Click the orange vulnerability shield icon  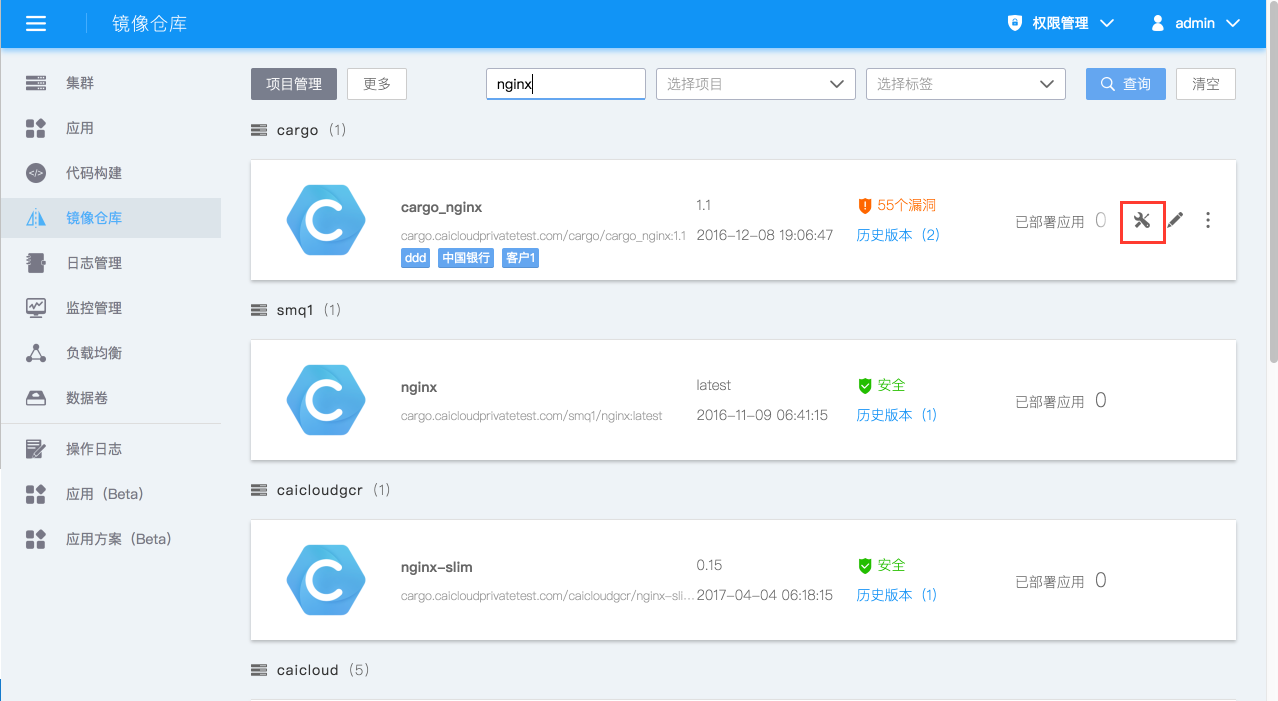coord(865,205)
